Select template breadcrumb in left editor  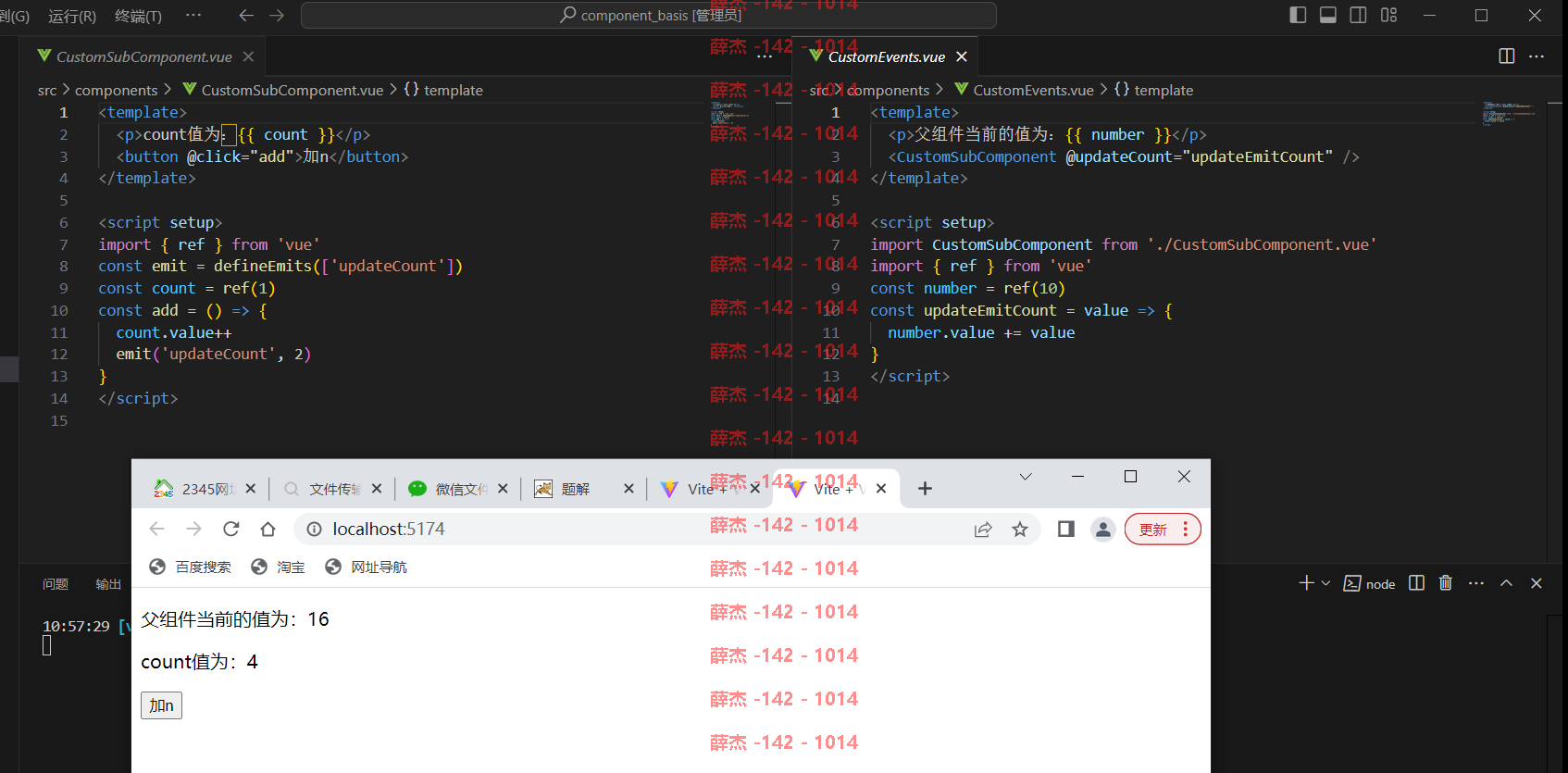click(x=454, y=90)
